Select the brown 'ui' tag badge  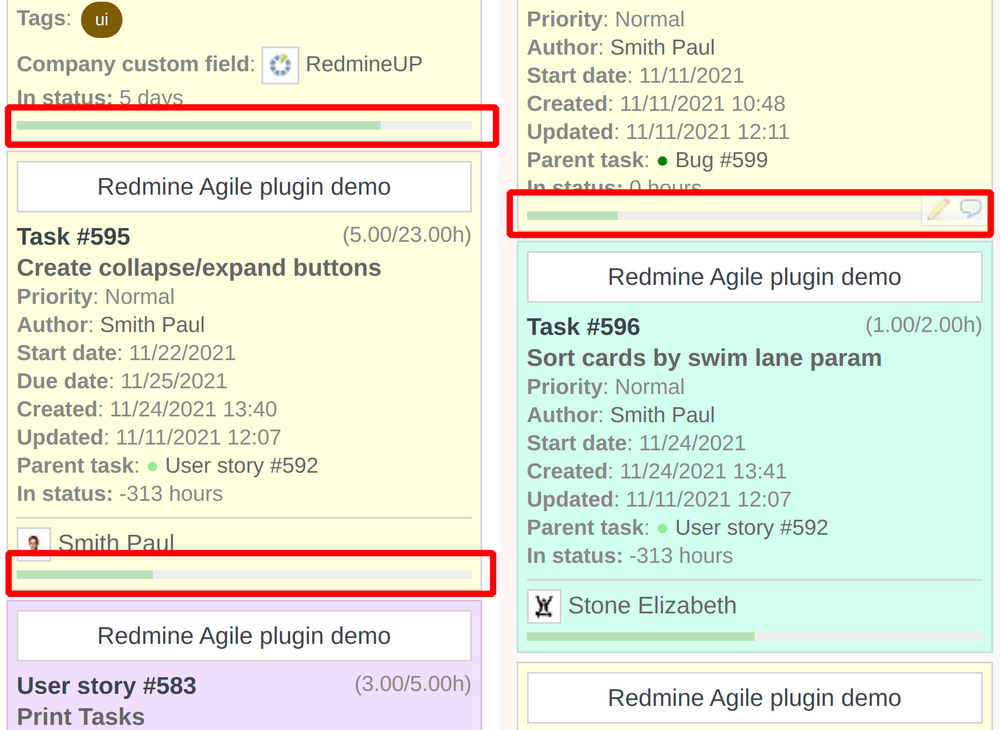pyautogui.click(x=101, y=18)
